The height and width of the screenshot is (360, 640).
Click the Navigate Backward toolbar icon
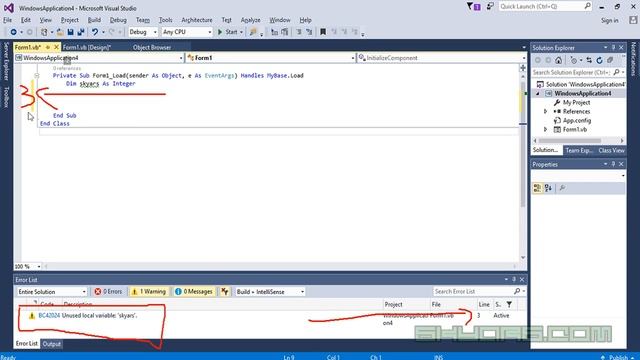tap(13, 32)
